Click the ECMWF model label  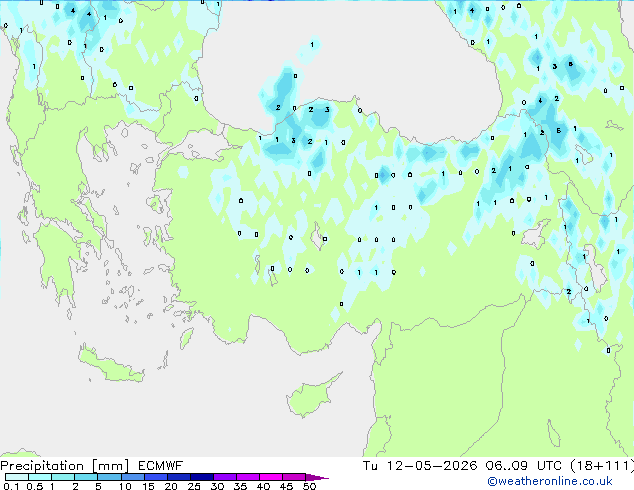click(x=161, y=466)
